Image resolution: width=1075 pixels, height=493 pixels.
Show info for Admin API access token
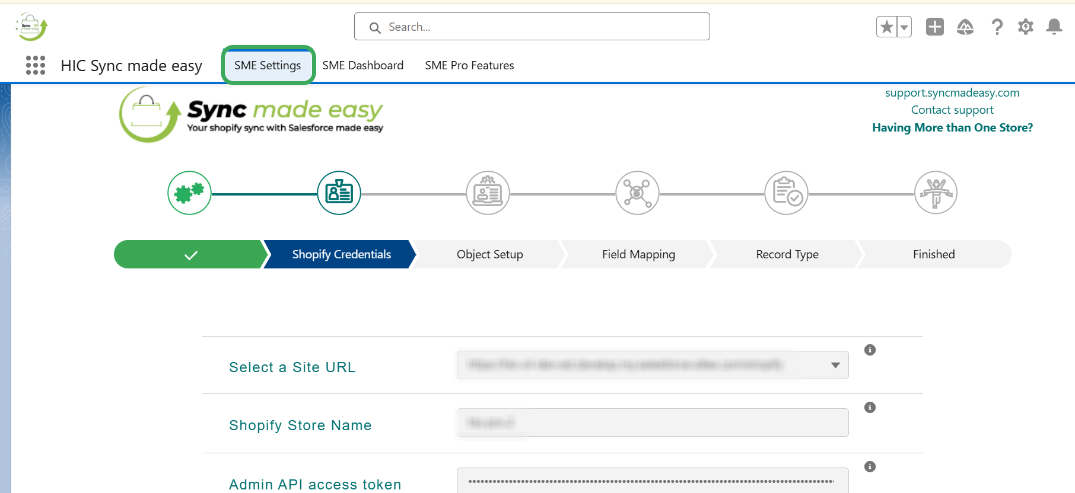[870, 466]
